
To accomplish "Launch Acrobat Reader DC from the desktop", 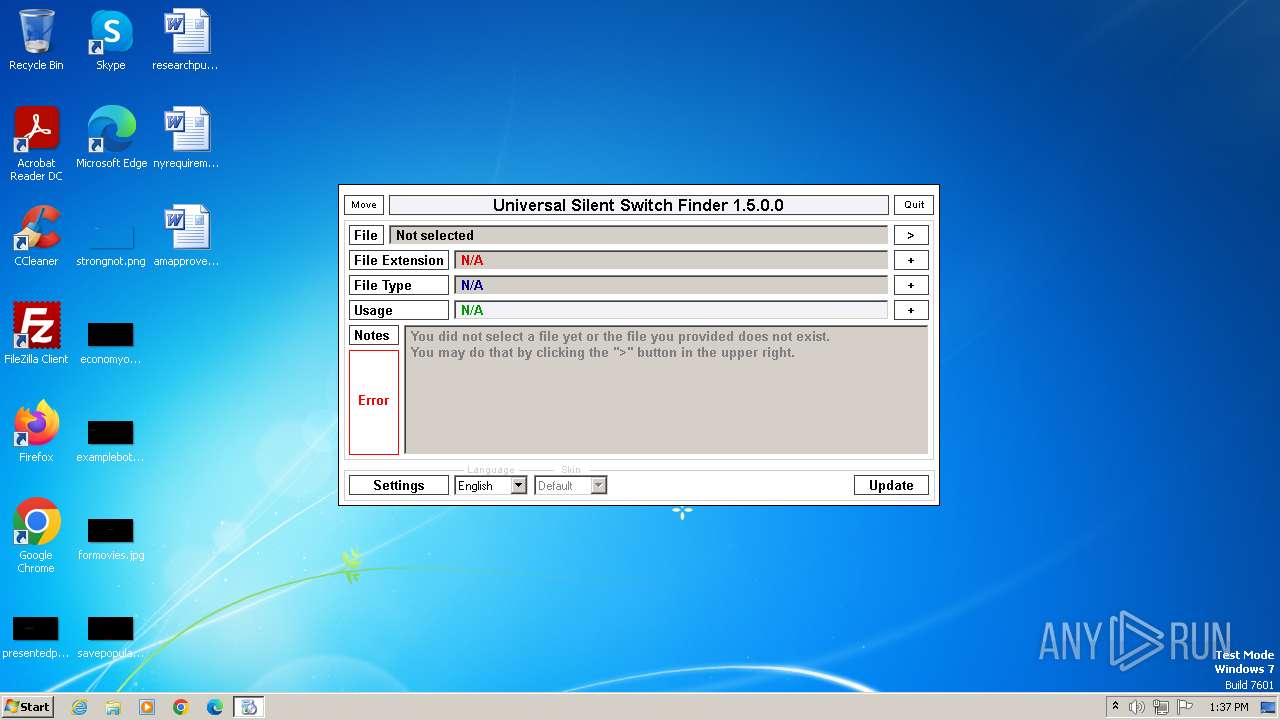I will click(x=36, y=143).
